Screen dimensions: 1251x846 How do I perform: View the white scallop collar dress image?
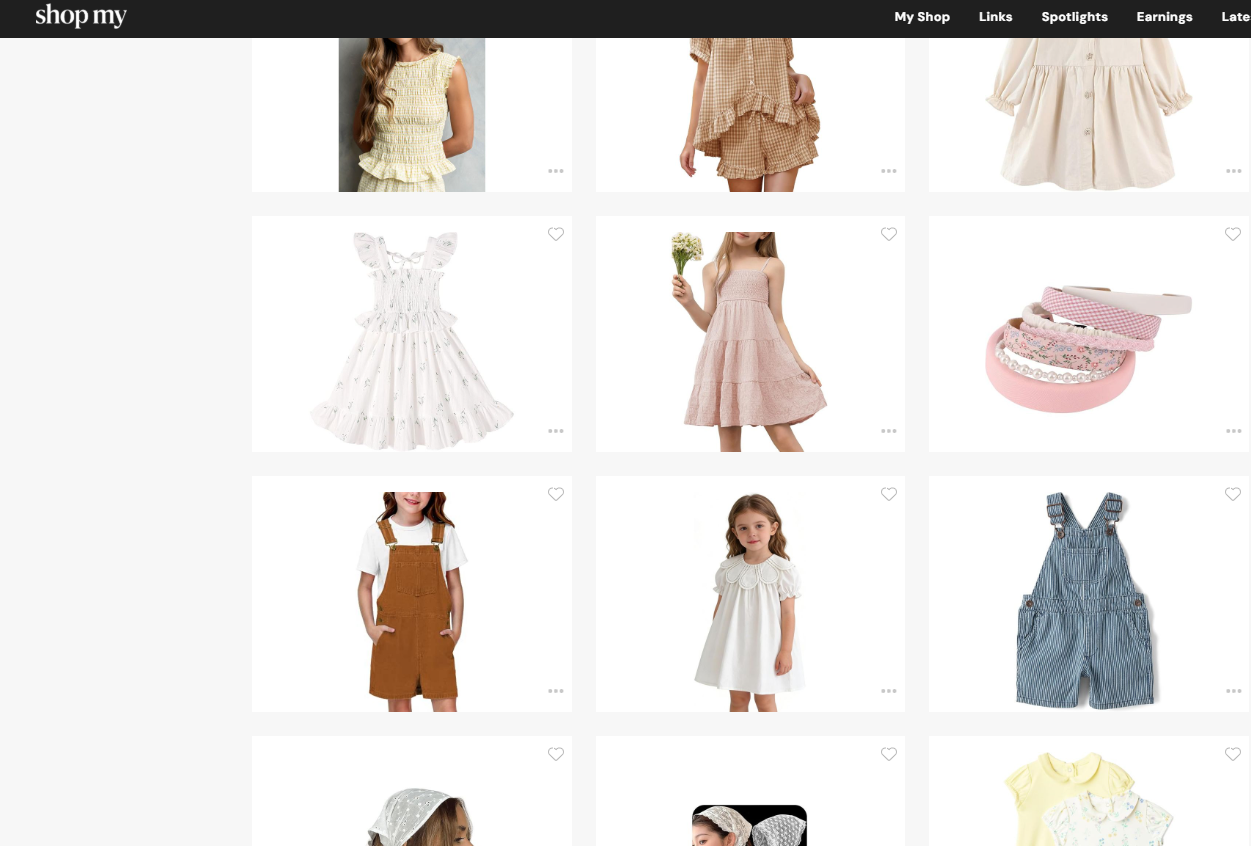pos(750,601)
